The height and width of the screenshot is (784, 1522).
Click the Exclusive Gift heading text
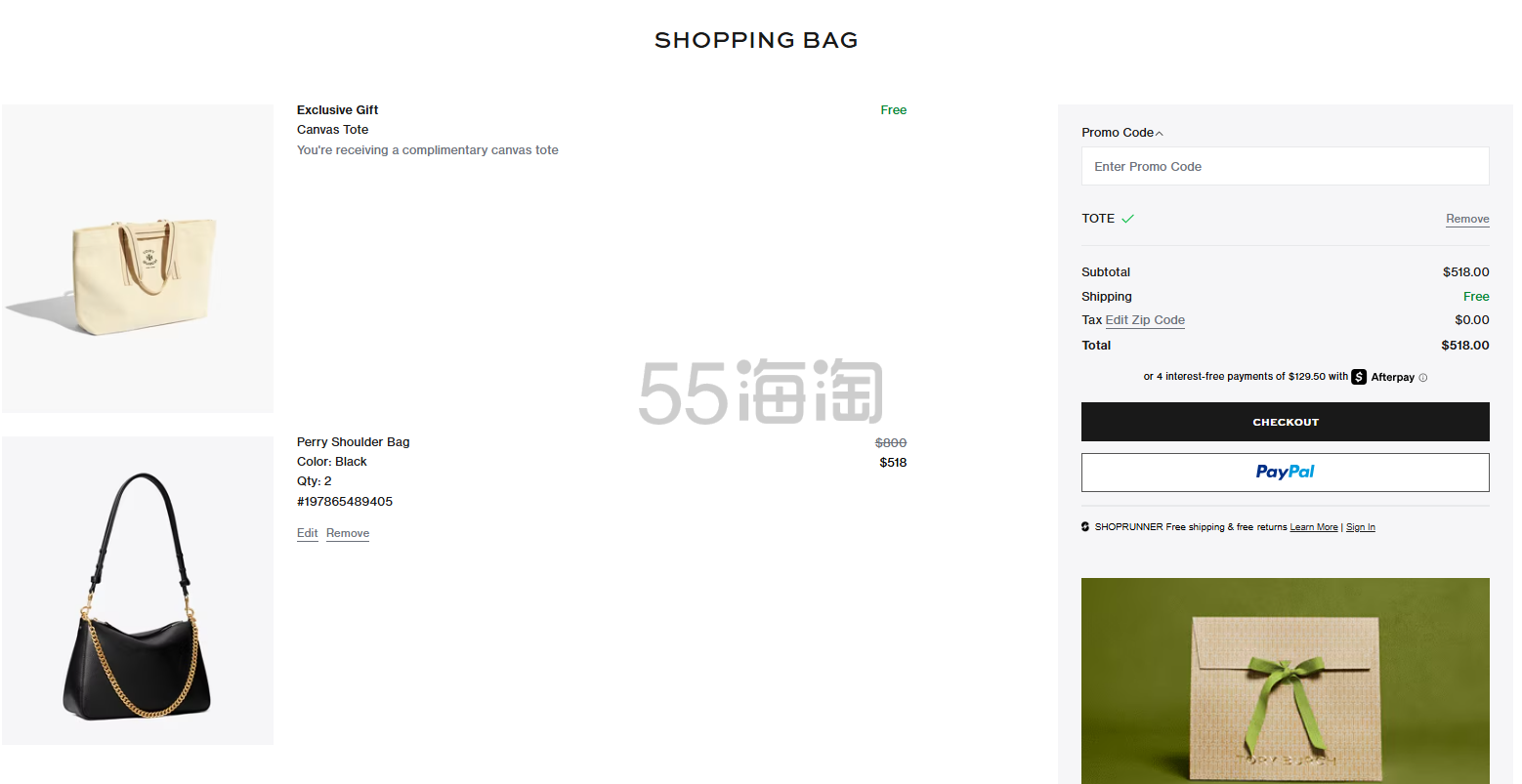pyautogui.click(x=337, y=110)
